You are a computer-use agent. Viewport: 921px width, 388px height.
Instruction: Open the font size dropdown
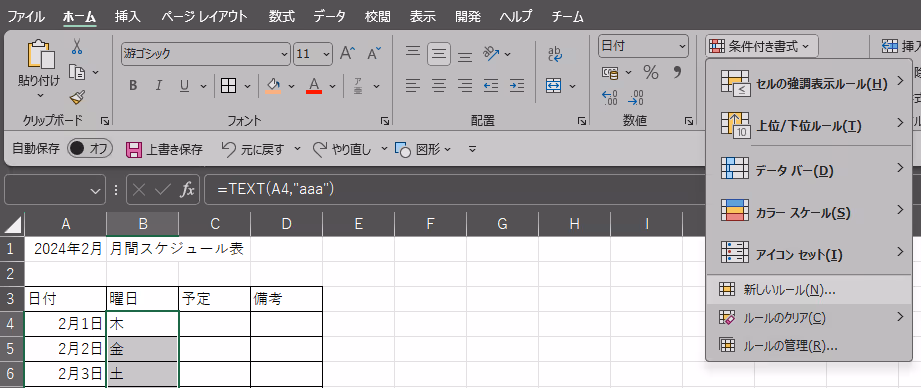[327, 54]
